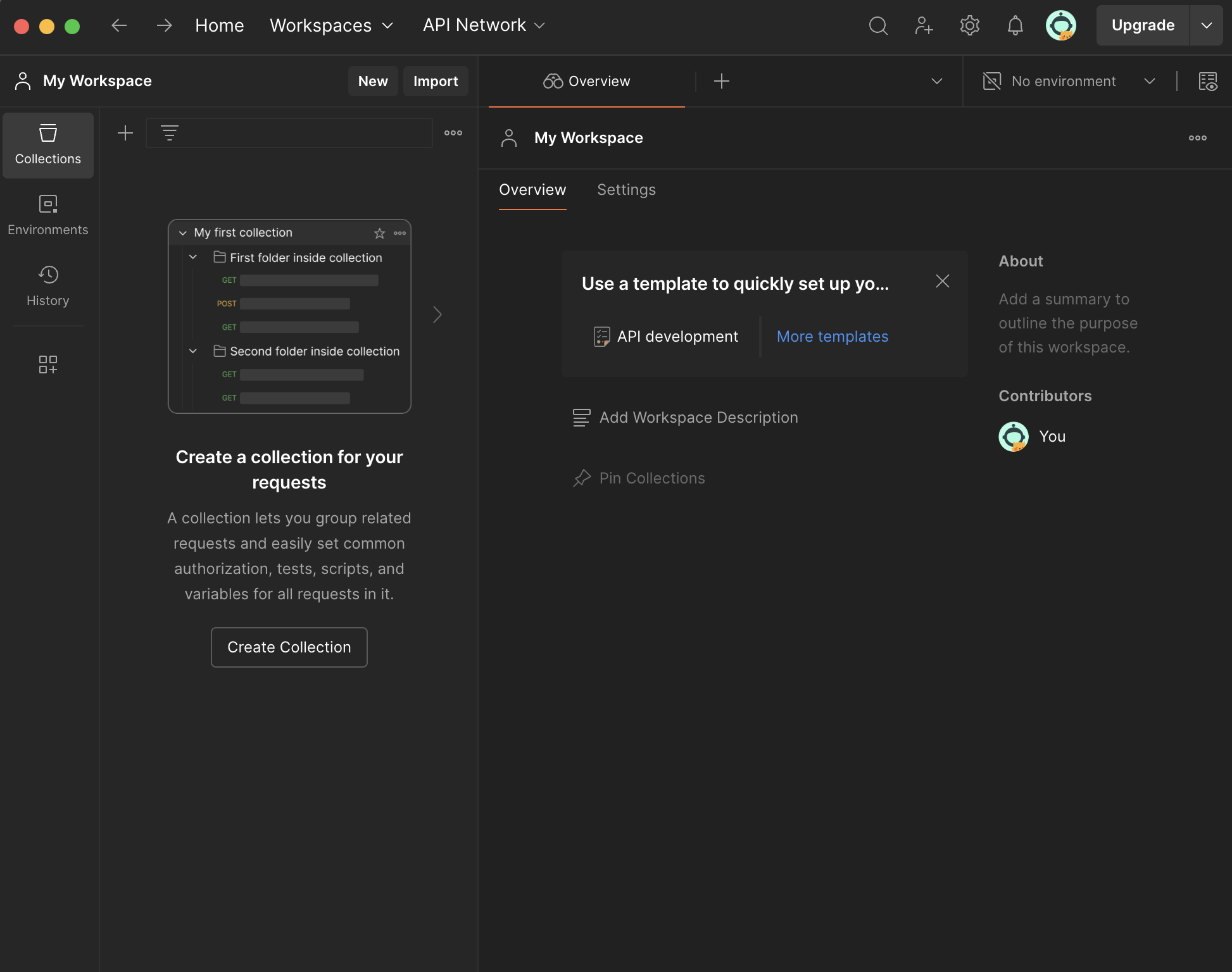Open the search magnifier icon
The width and height of the screenshot is (1232, 972).
878,26
